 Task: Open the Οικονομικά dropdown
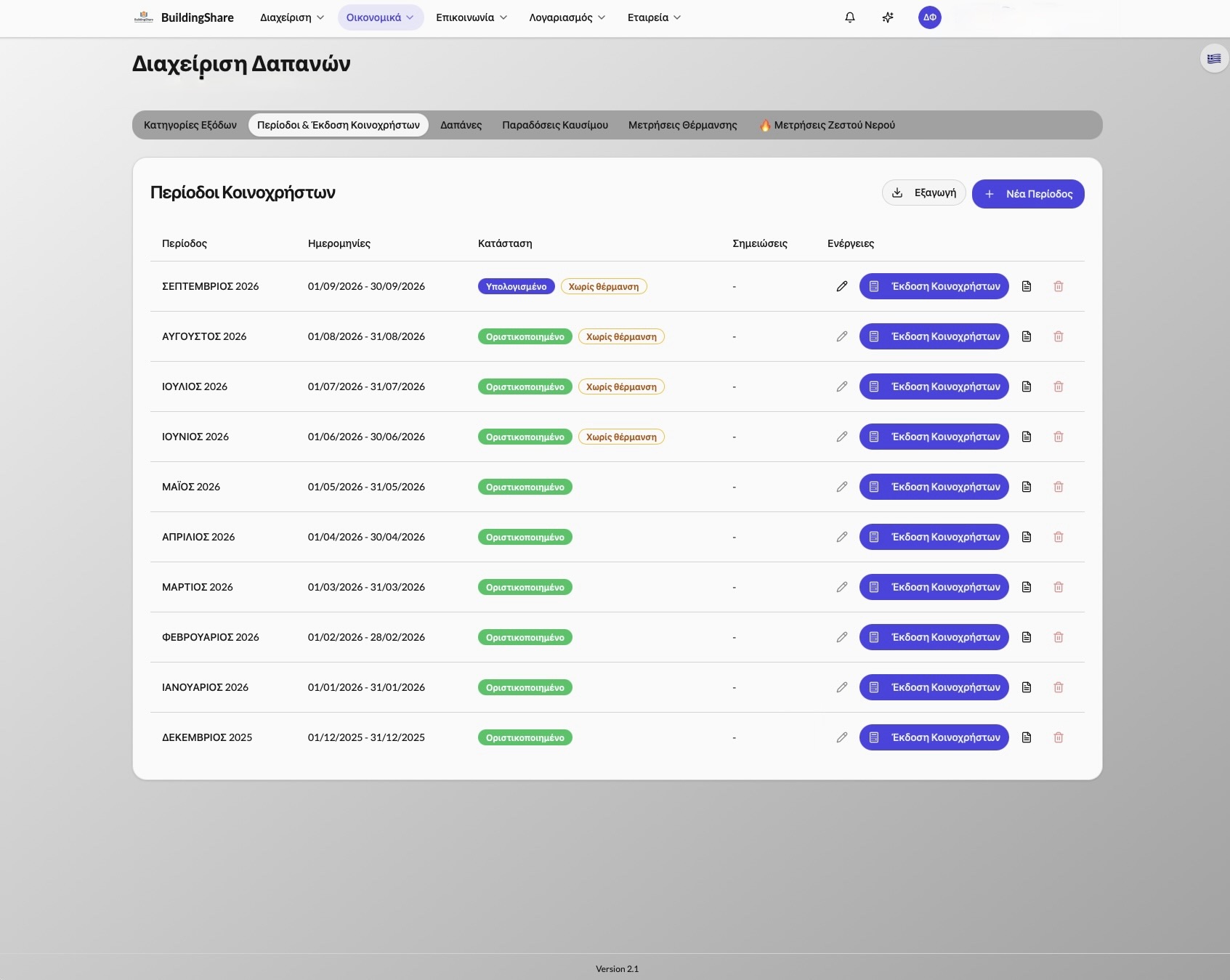(381, 17)
